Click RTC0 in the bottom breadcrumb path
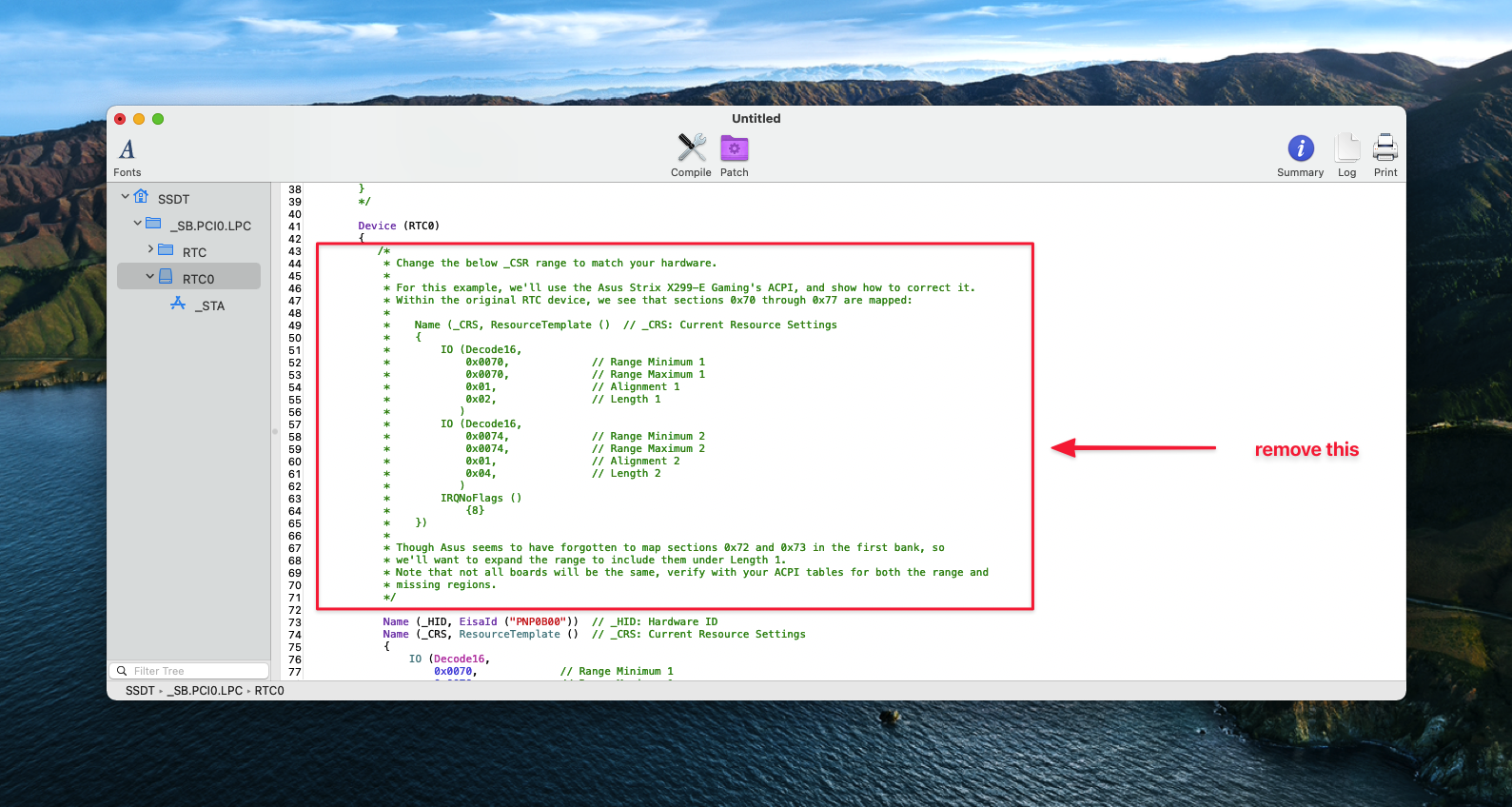Image resolution: width=1512 pixels, height=807 pixels. [269, 691]
